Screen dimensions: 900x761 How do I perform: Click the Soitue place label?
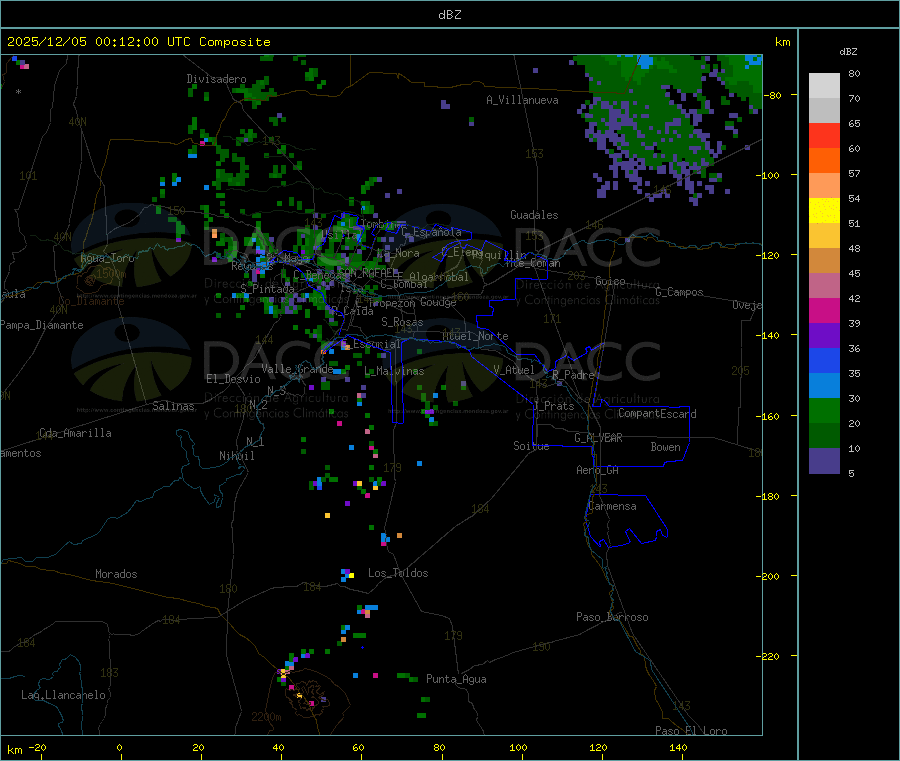click(531, 446)
